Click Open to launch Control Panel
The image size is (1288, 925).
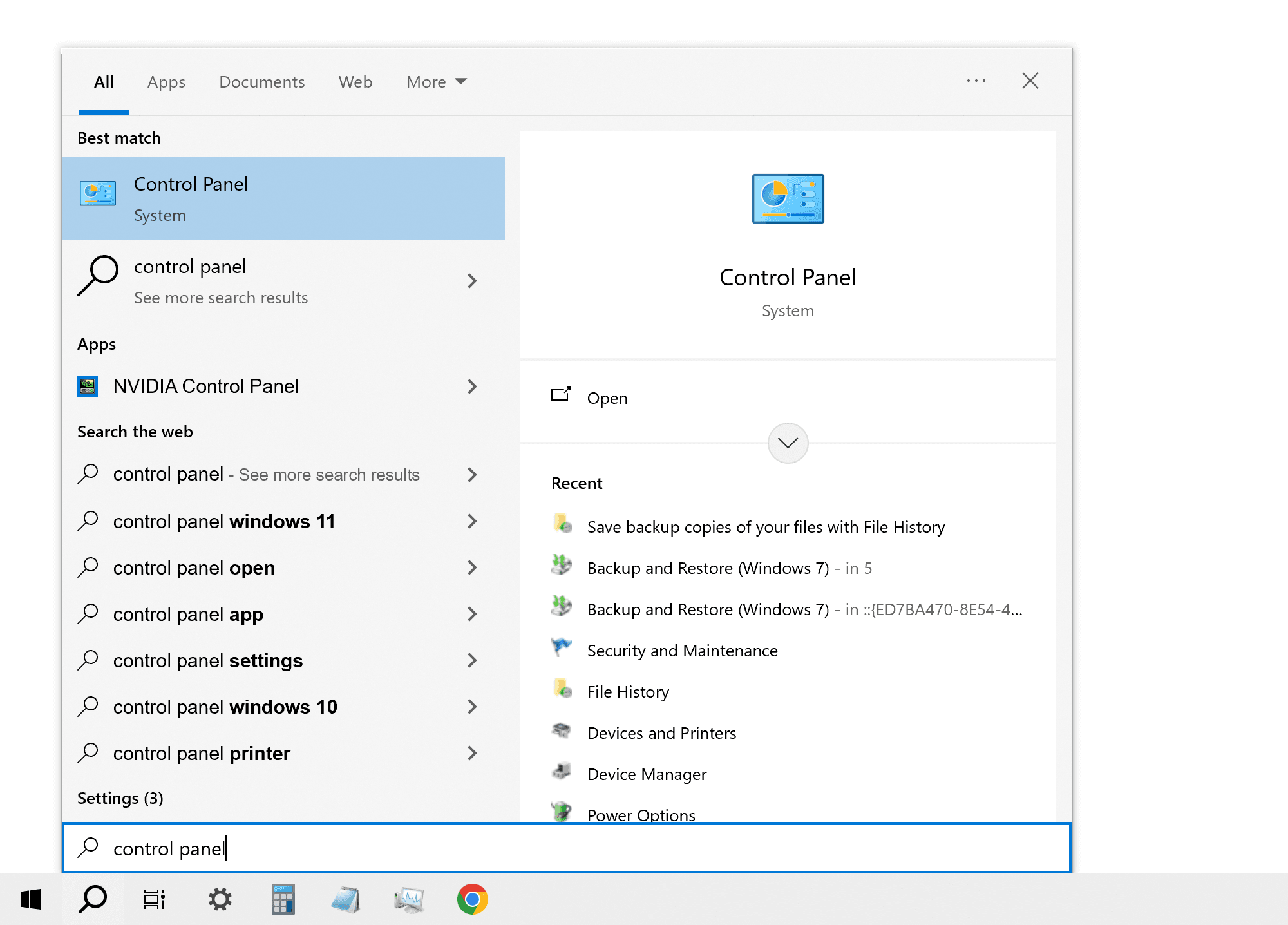tap(607, 398)
